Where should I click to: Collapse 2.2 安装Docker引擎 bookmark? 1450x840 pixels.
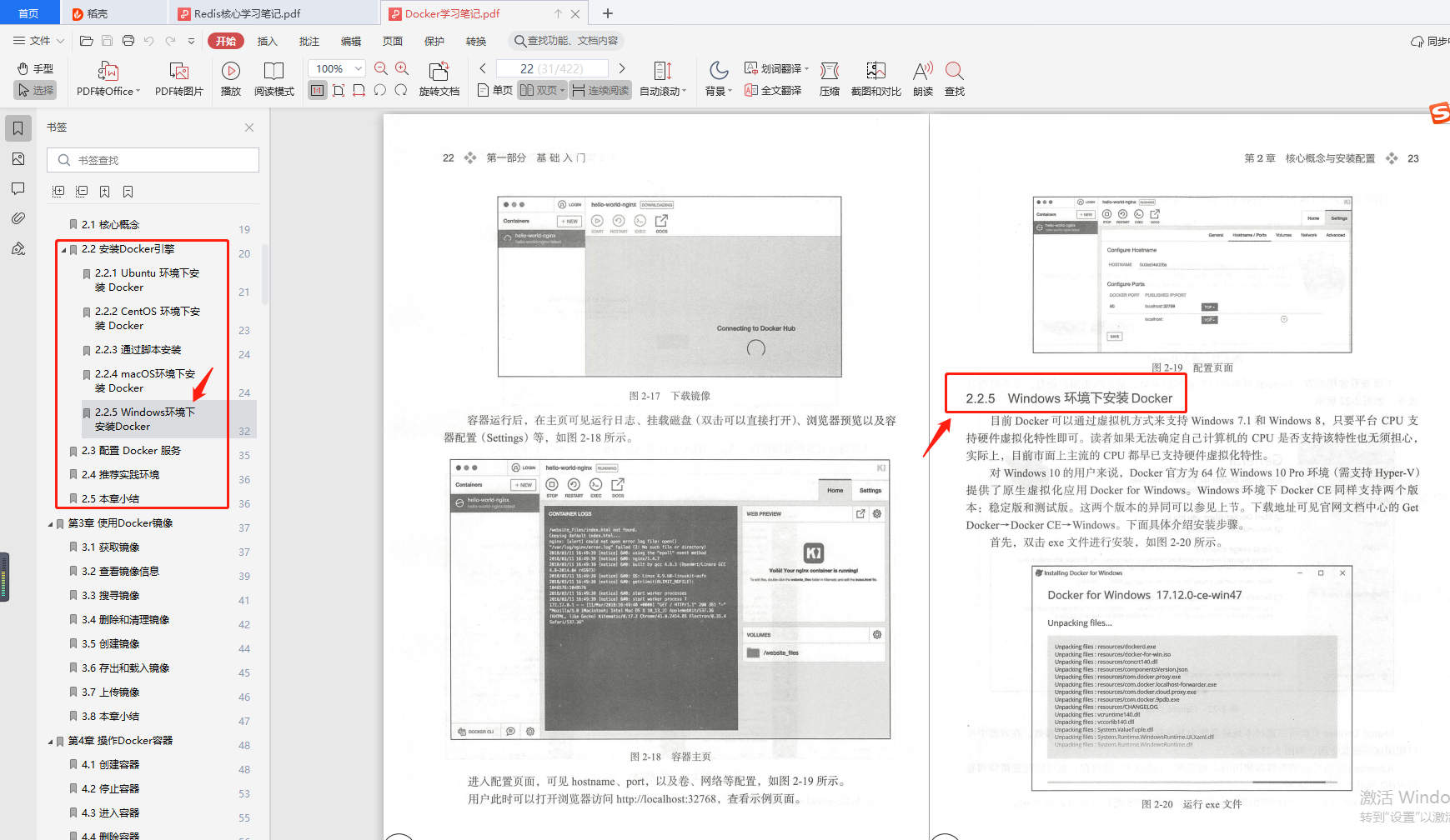[x=63, y=249]
